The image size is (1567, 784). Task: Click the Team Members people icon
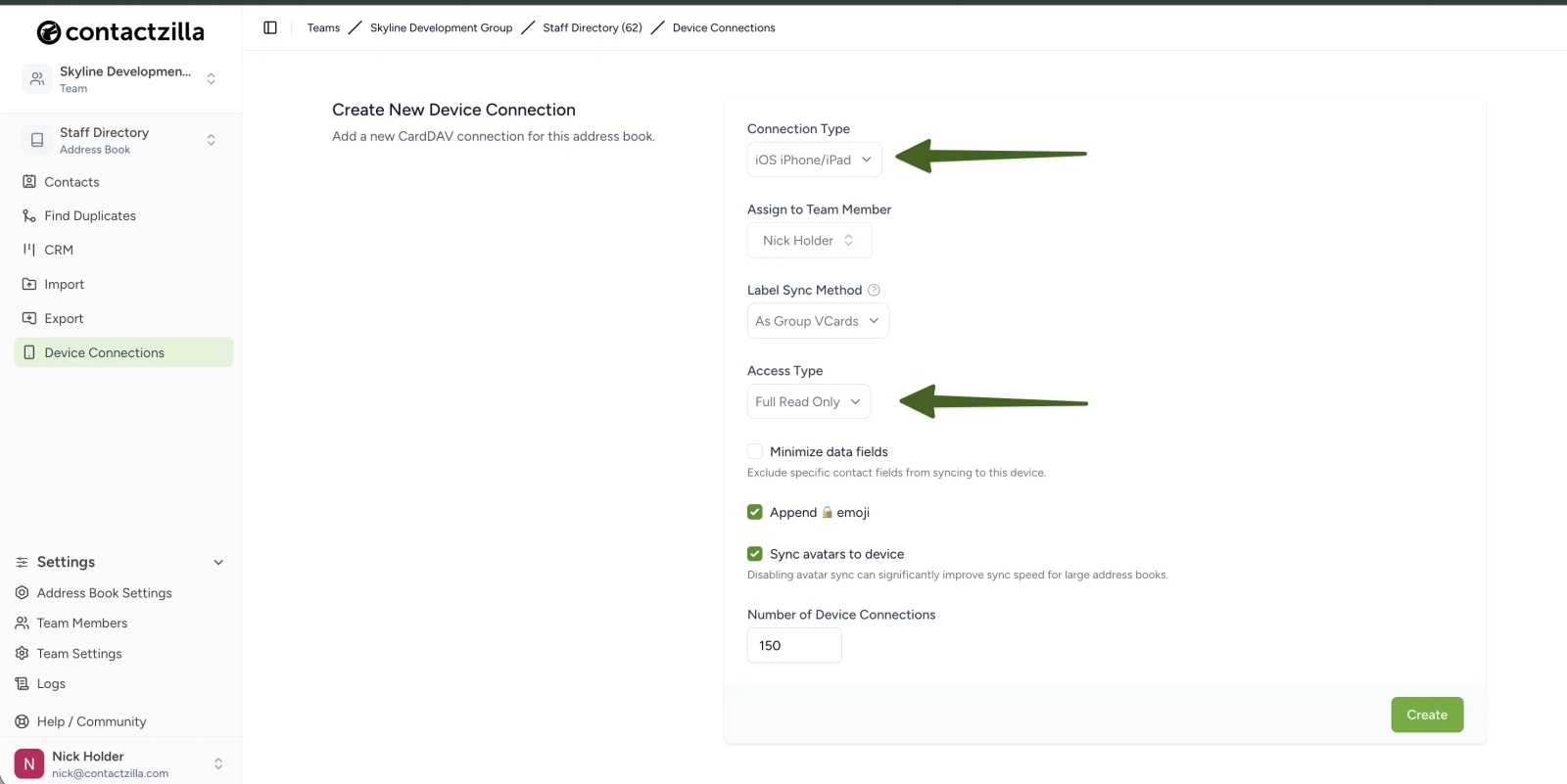[x=22, y=623]
